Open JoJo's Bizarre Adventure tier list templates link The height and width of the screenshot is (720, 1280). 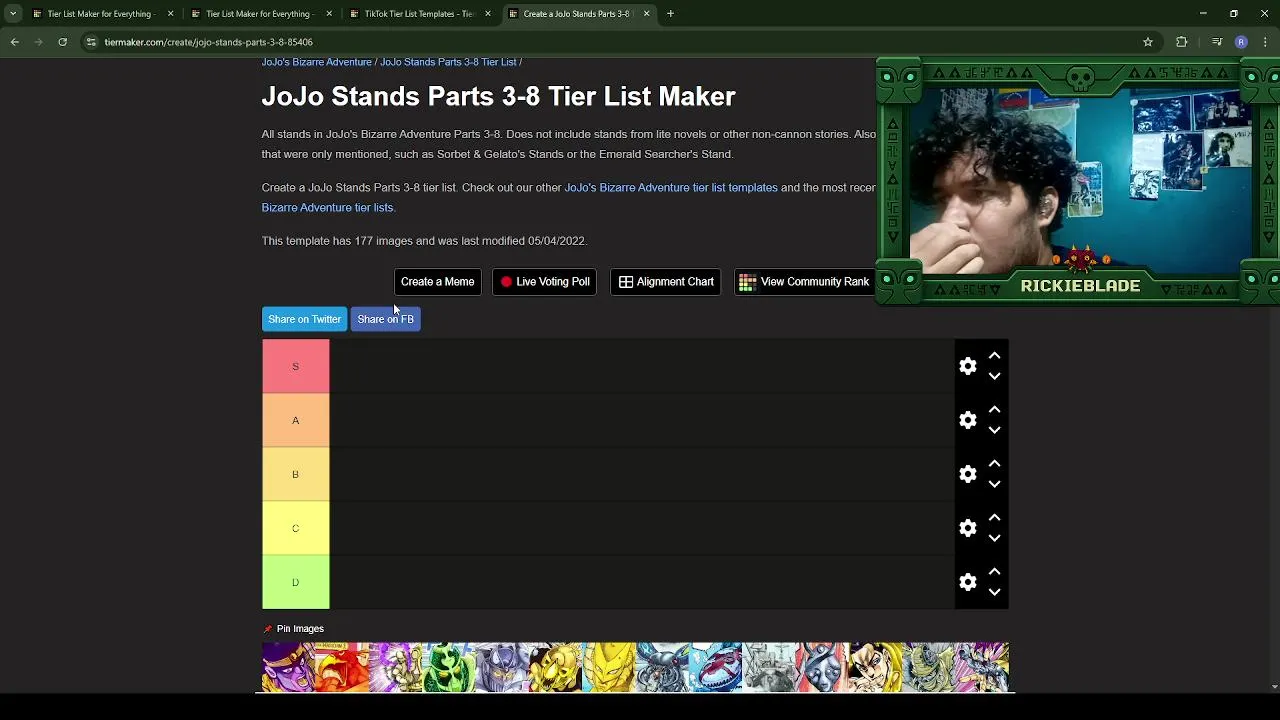click(671, 188)
